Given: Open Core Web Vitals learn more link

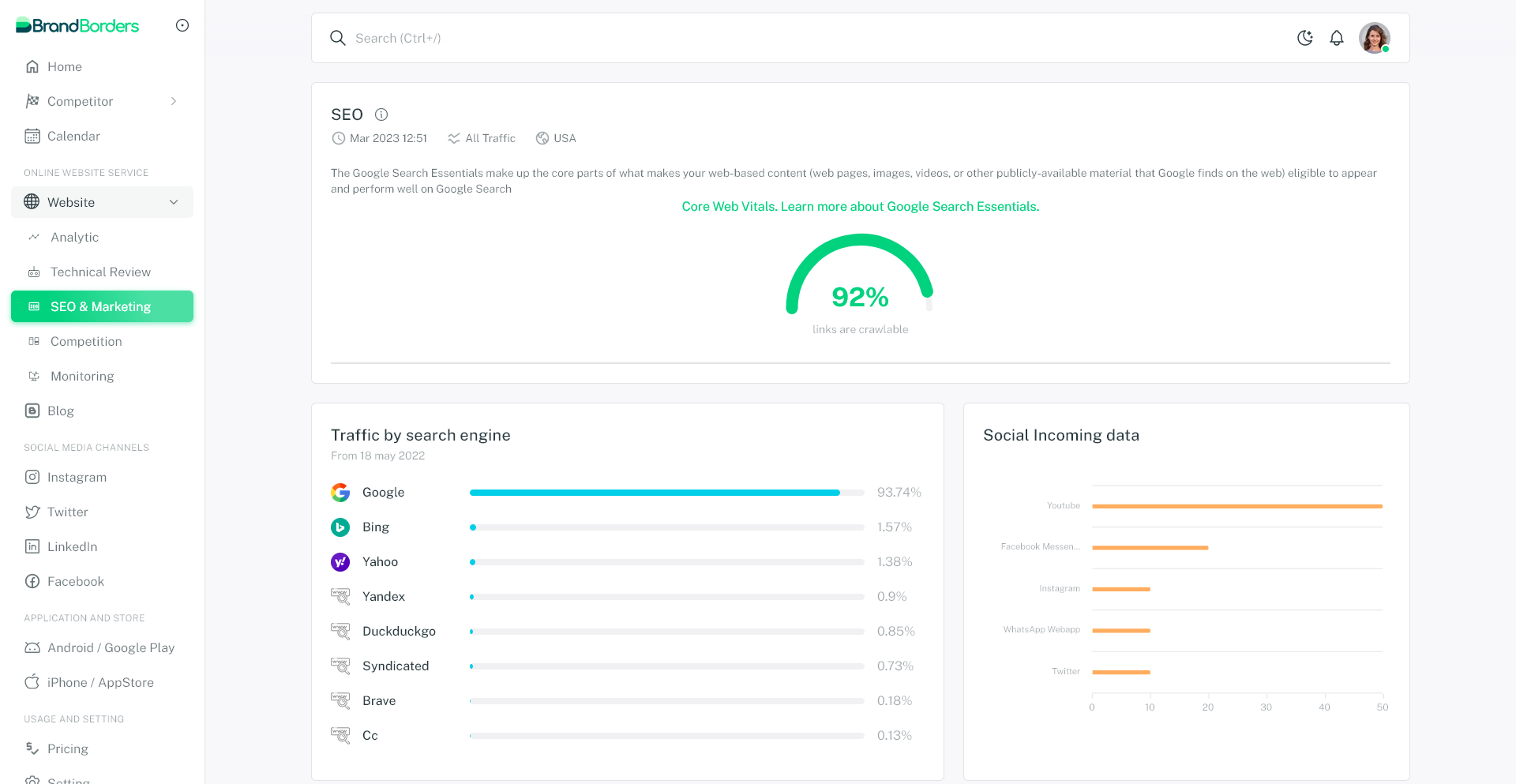Looking at the screenshot, I should (861, 206).
